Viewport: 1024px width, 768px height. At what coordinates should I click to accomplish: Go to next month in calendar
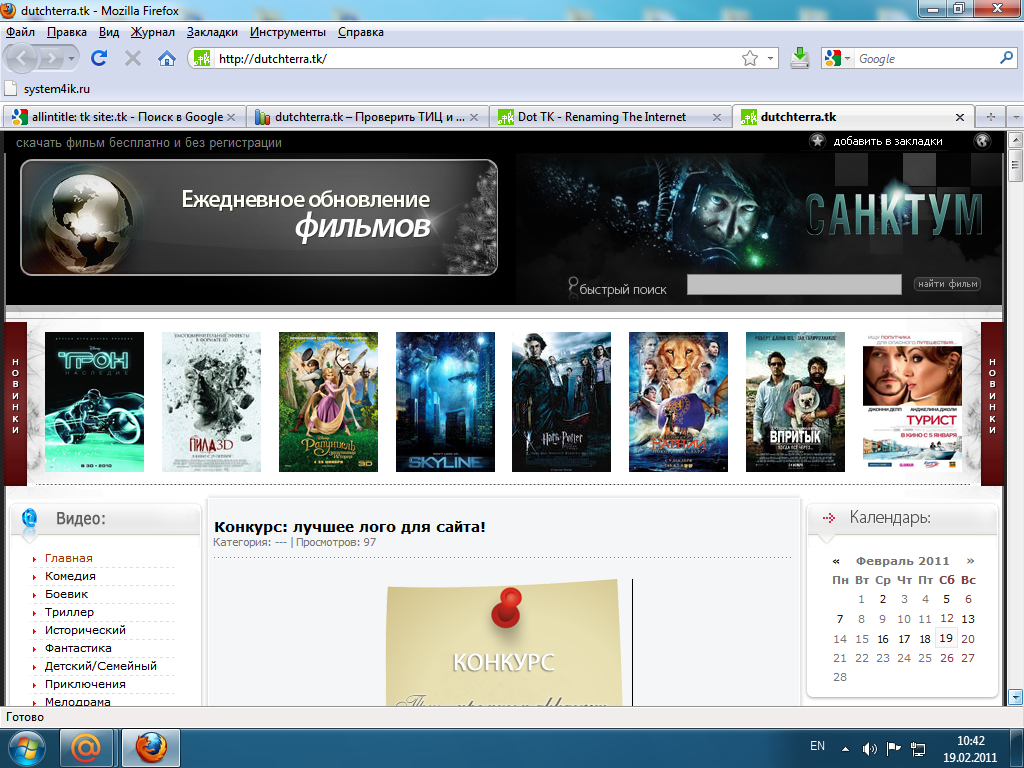coord(970,561)
